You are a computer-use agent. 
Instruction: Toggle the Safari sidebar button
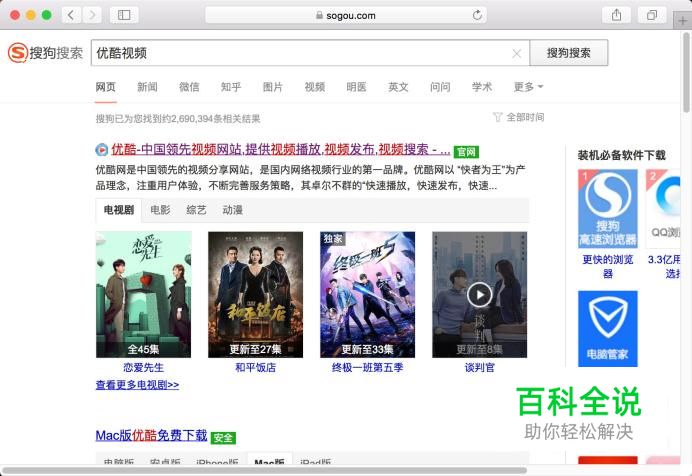point(124,15)
